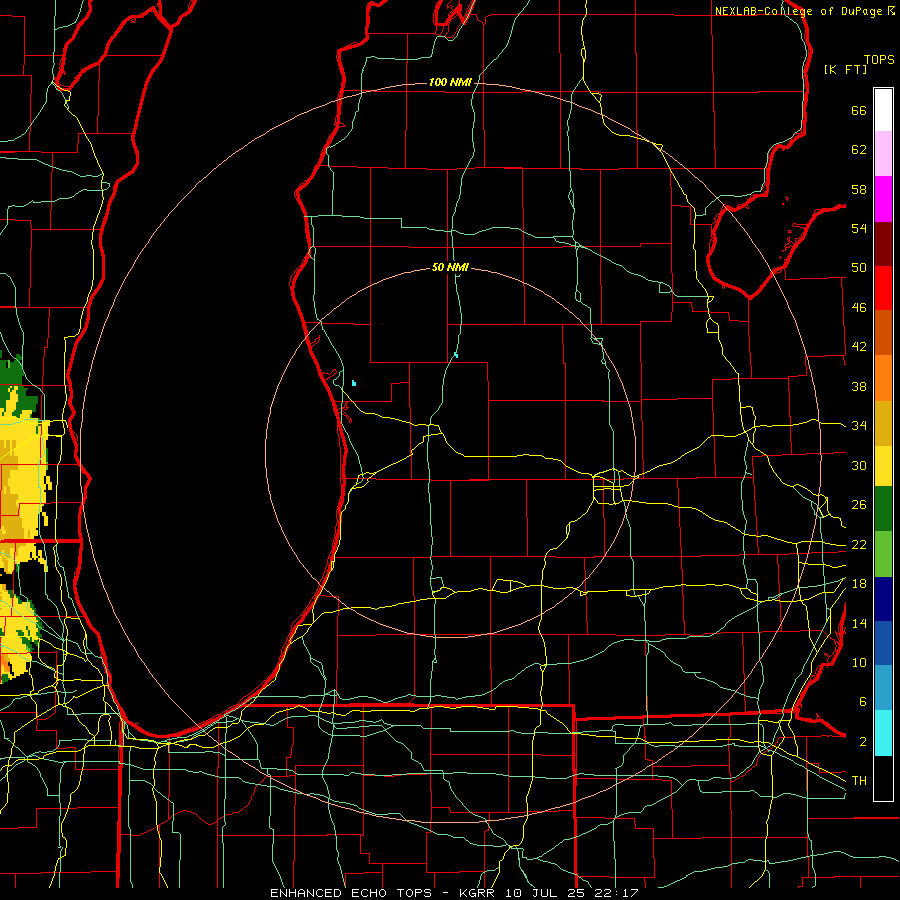The height and width of the screenshot is (900, 900).
Task: Click the TH legend scale label
Action: (859, 780)
